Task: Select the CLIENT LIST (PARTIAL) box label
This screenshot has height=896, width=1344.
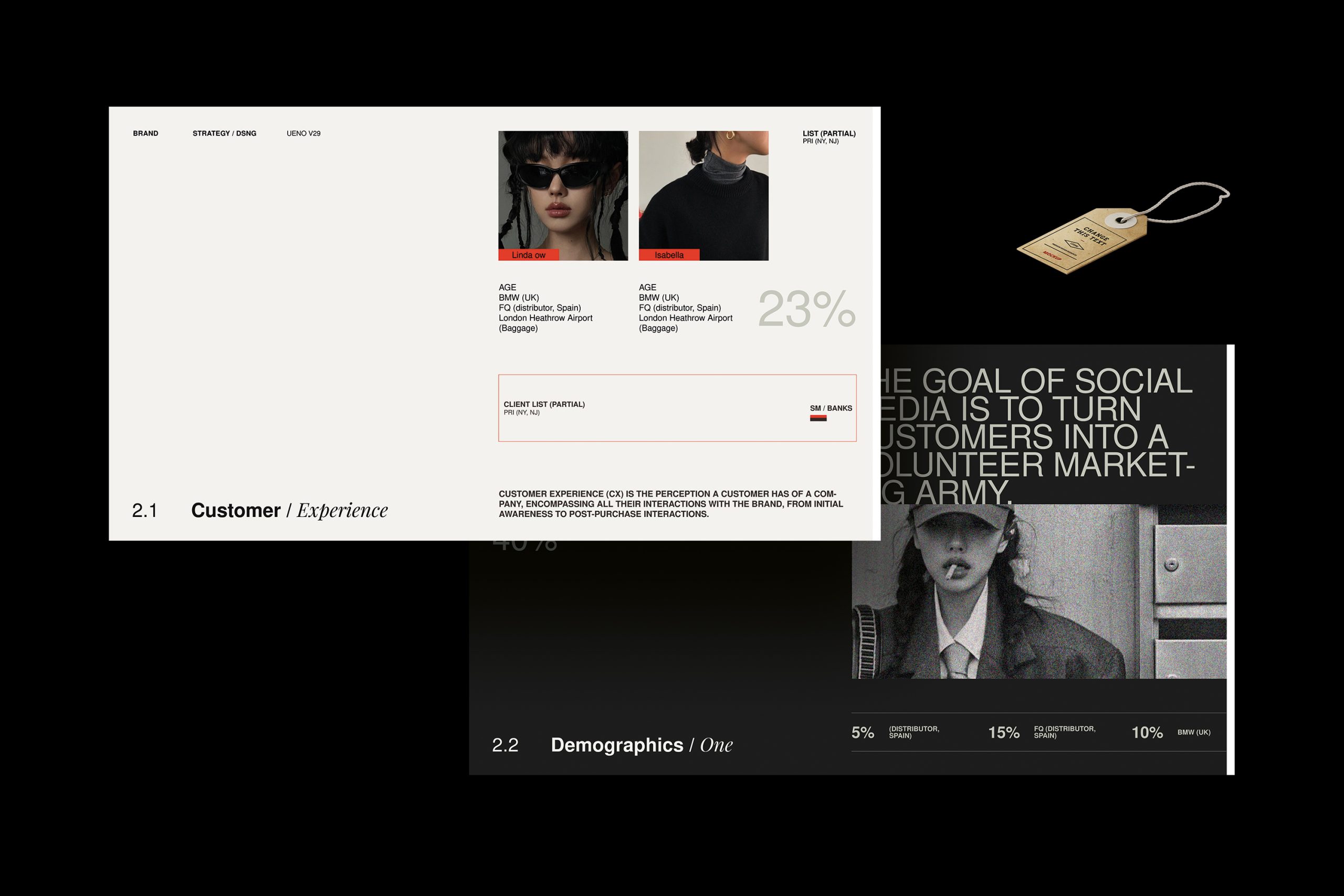Action: 544,405
